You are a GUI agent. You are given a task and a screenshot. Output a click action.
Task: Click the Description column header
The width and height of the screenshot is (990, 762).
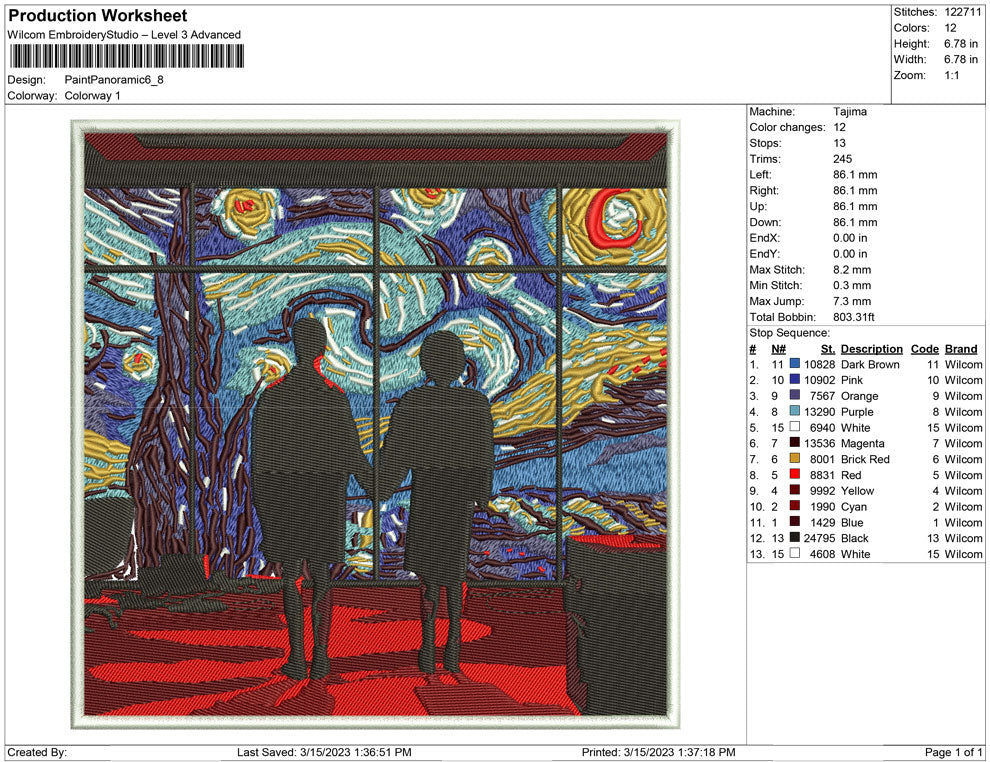(872, 349)
